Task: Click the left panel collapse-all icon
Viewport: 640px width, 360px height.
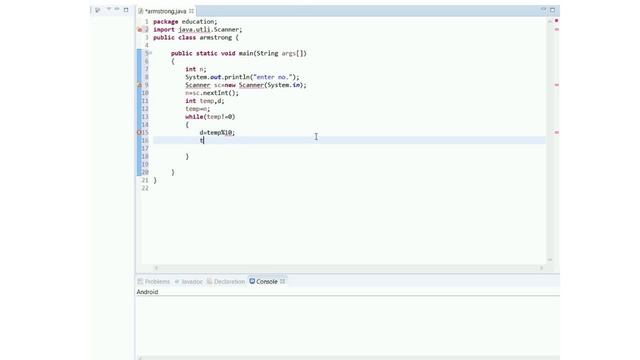Action: (x=98, y=10)
